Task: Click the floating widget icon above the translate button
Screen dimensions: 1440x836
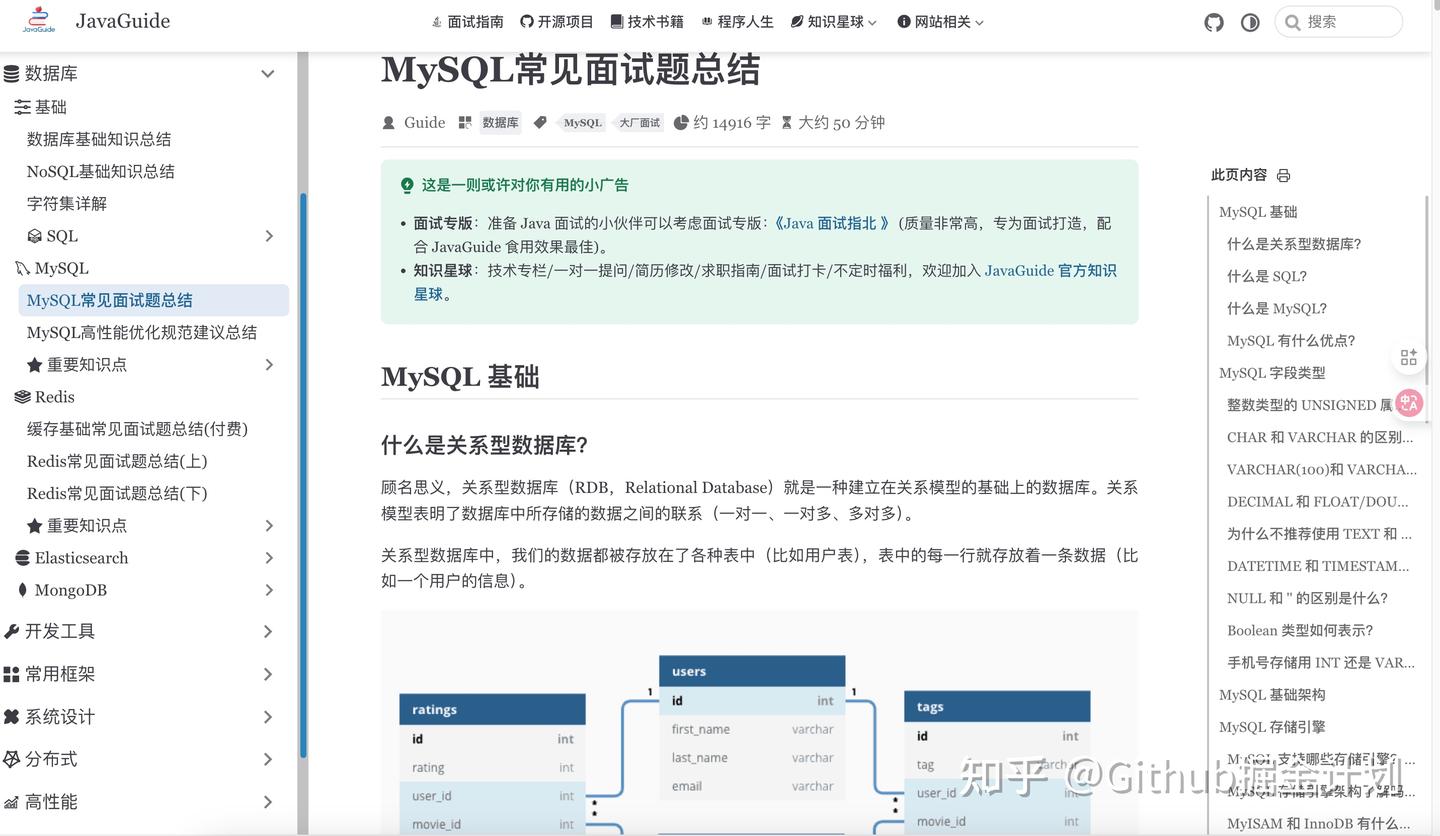Action: [1408, 356]
